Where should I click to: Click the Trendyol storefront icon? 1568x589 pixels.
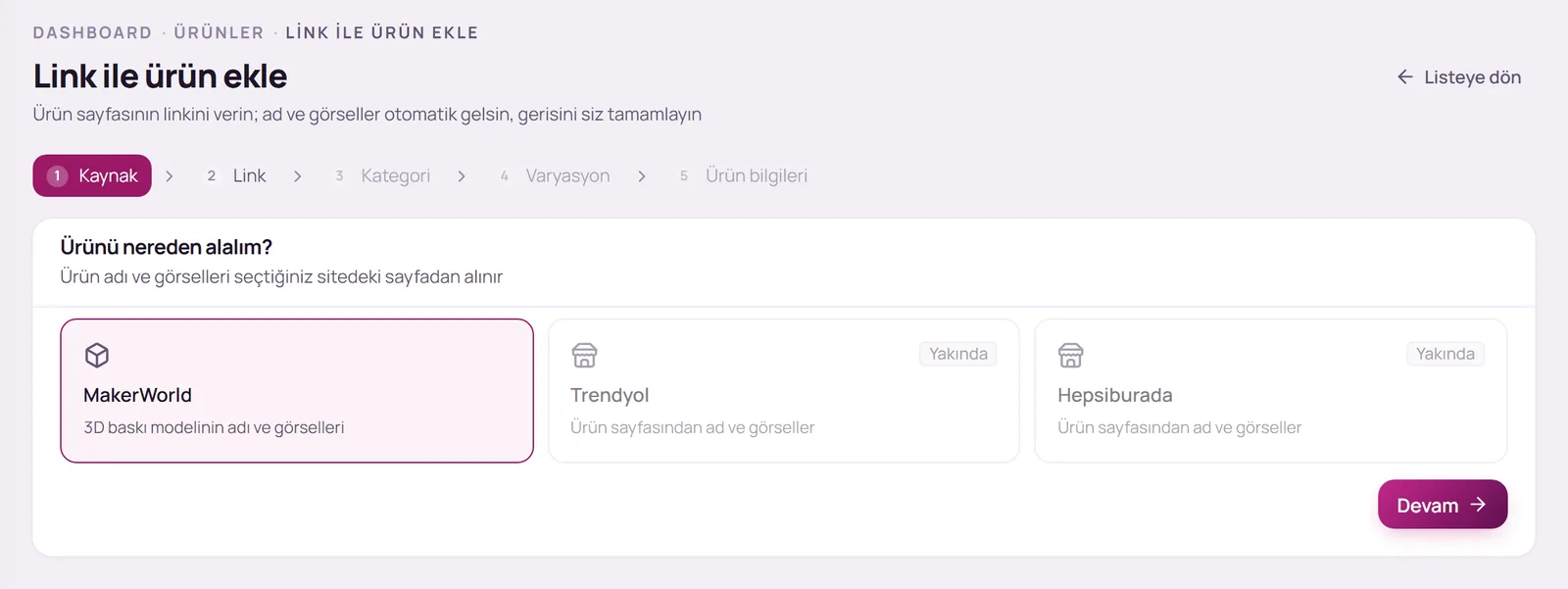584,355
